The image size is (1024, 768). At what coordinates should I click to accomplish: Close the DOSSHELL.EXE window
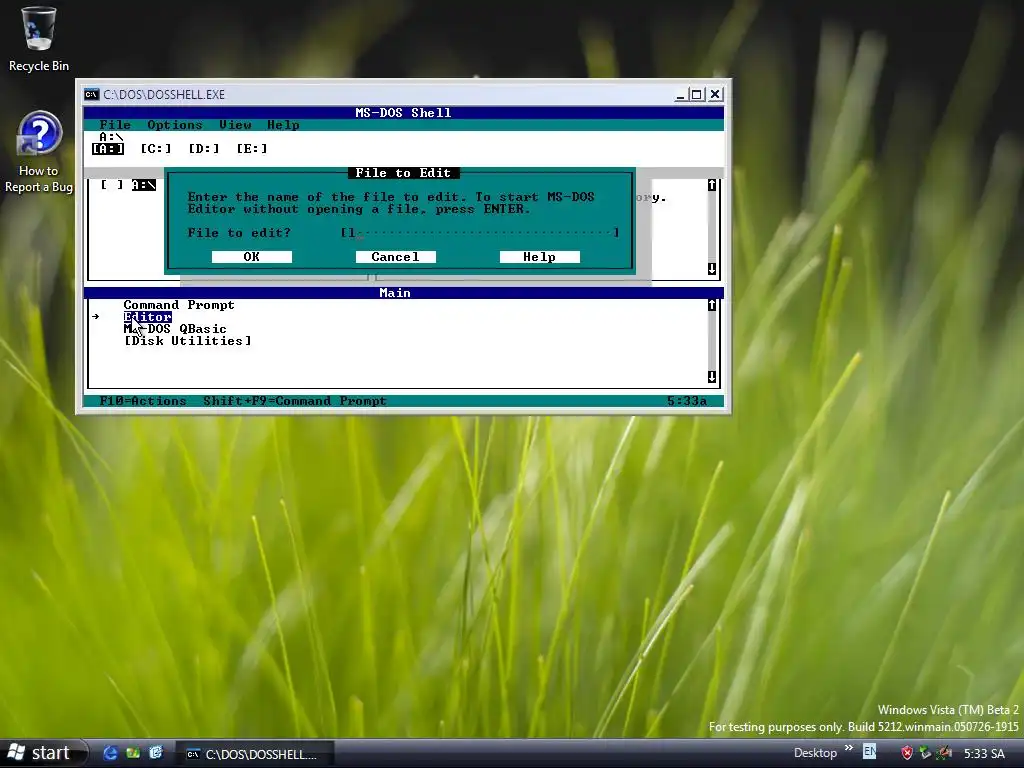tap(715, 95)
